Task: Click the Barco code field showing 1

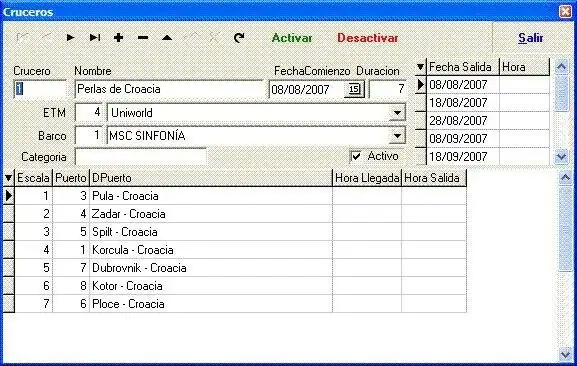Action: tap(89, 136)
